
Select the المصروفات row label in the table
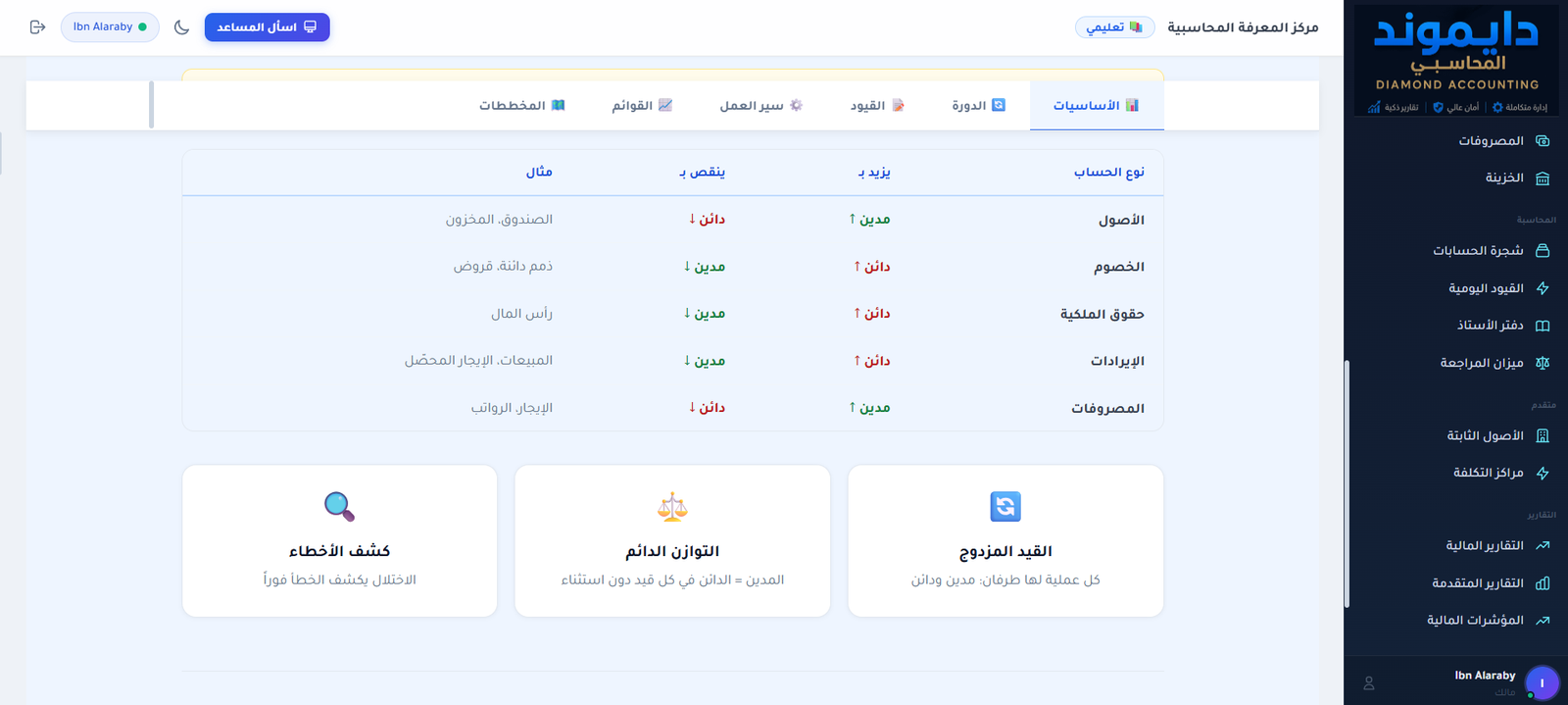click(1107, 408)
